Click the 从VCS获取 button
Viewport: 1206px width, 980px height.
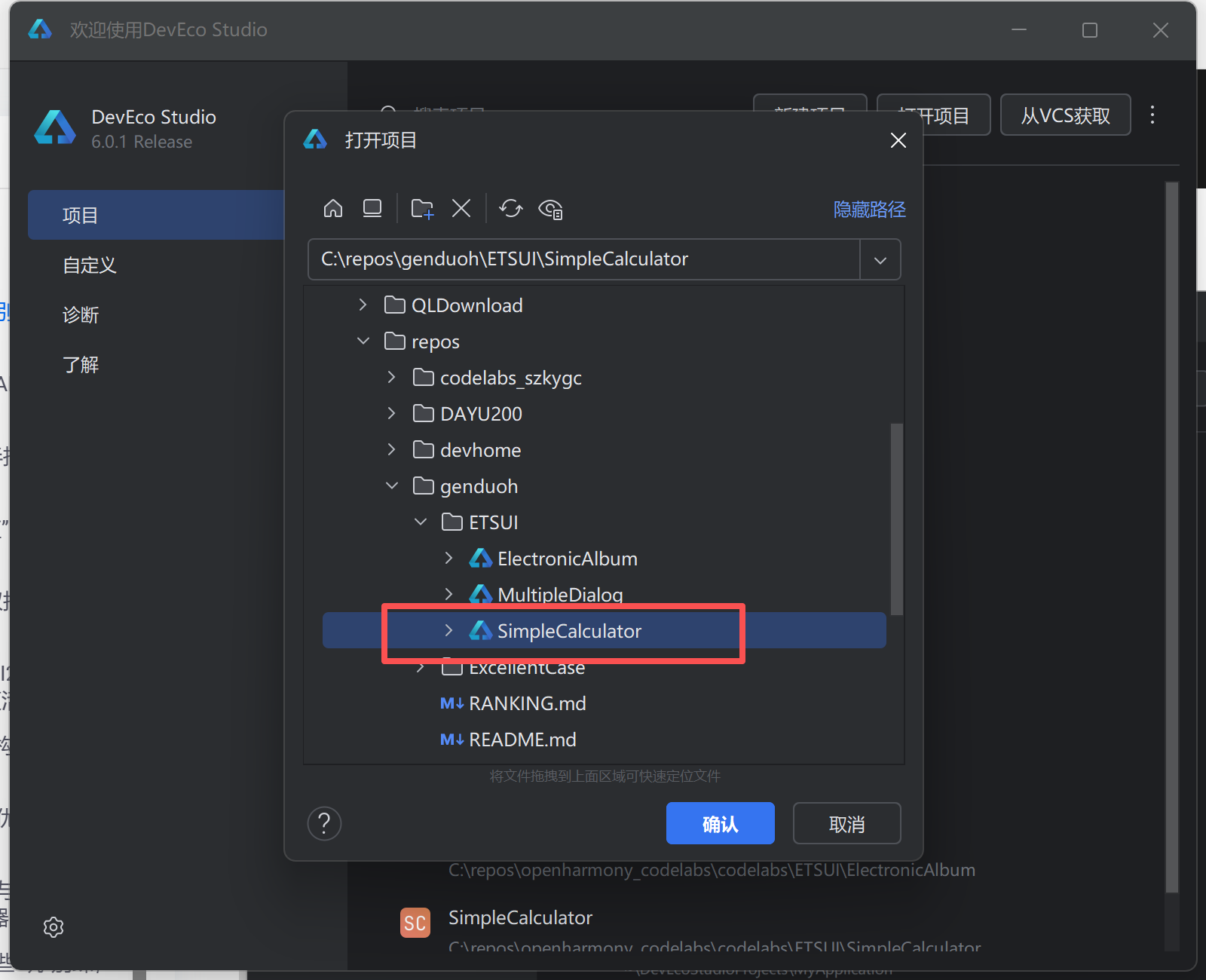pyautogui.click(x=1065, y=115)
